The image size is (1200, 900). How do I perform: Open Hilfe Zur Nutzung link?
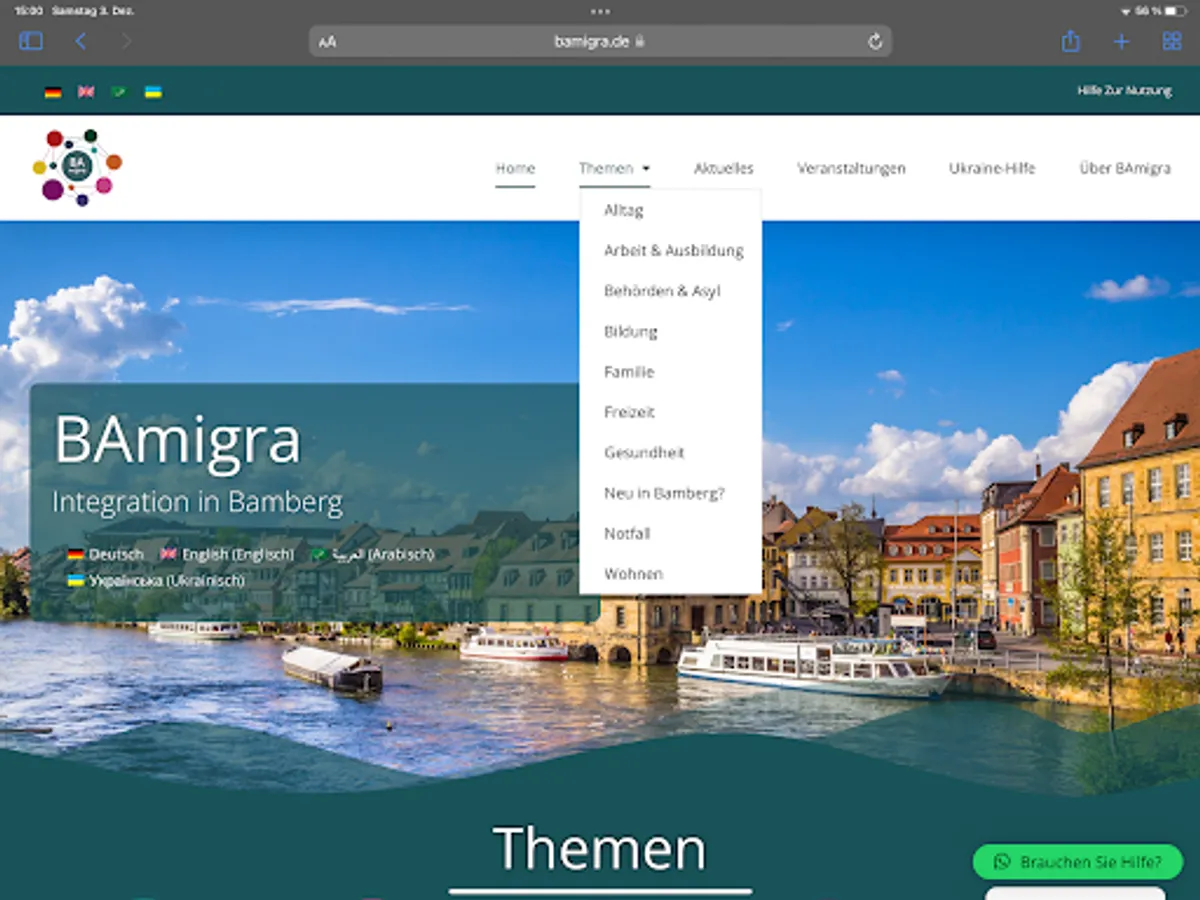(x=1124, y=91)
